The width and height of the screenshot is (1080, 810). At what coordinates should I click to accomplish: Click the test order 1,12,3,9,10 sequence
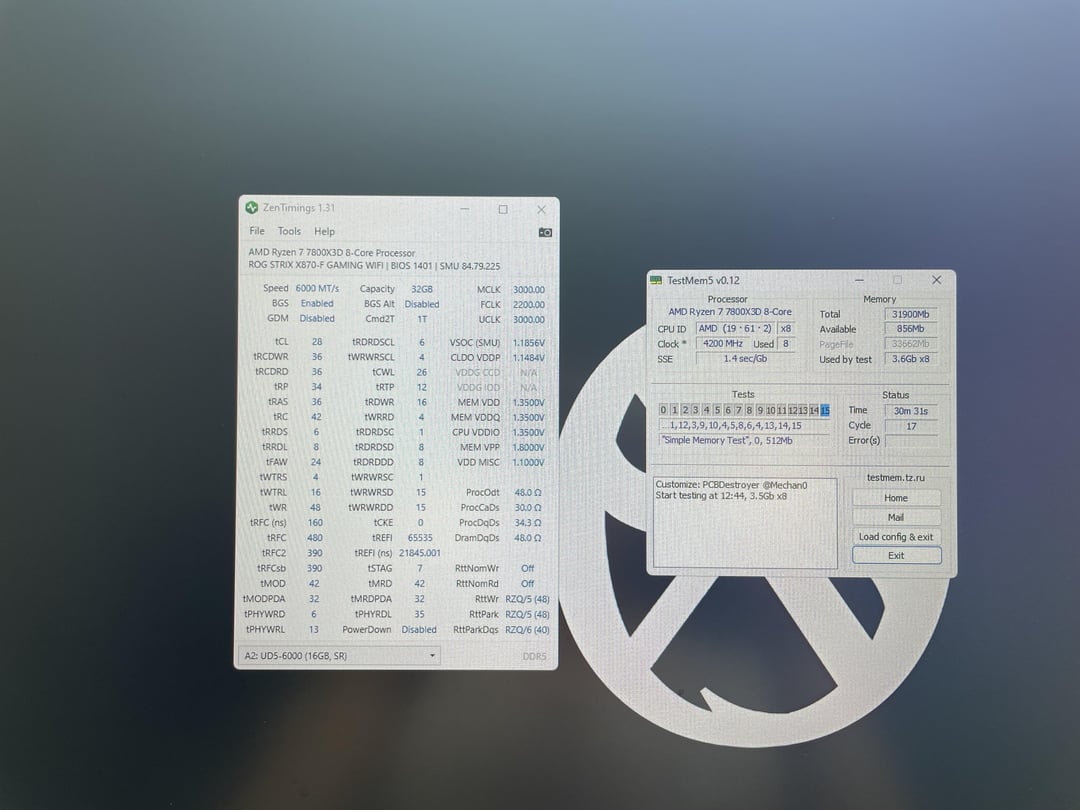[x=744, y=426]
